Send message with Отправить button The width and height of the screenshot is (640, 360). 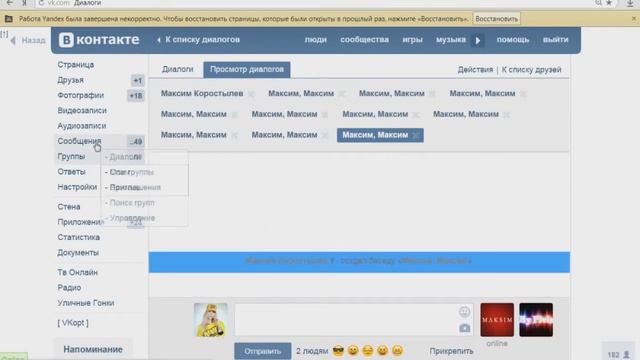[x=262, y=351]
